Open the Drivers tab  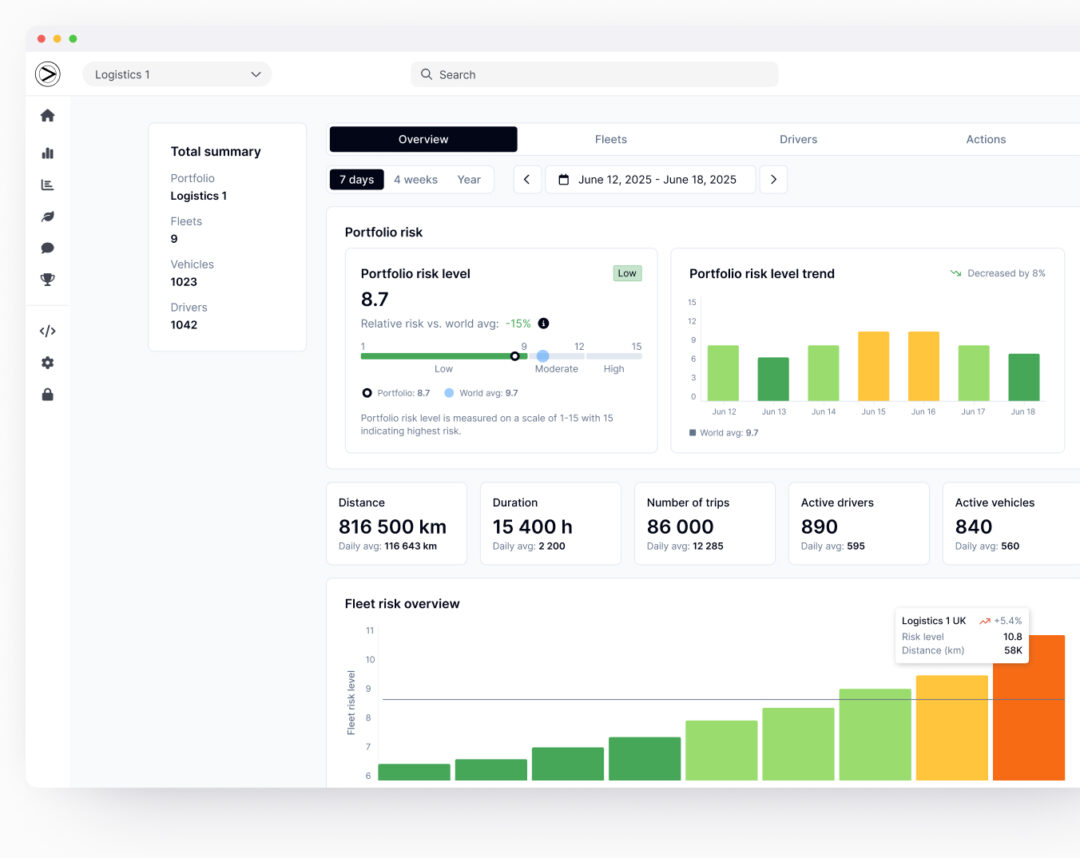tap(798, 139)
